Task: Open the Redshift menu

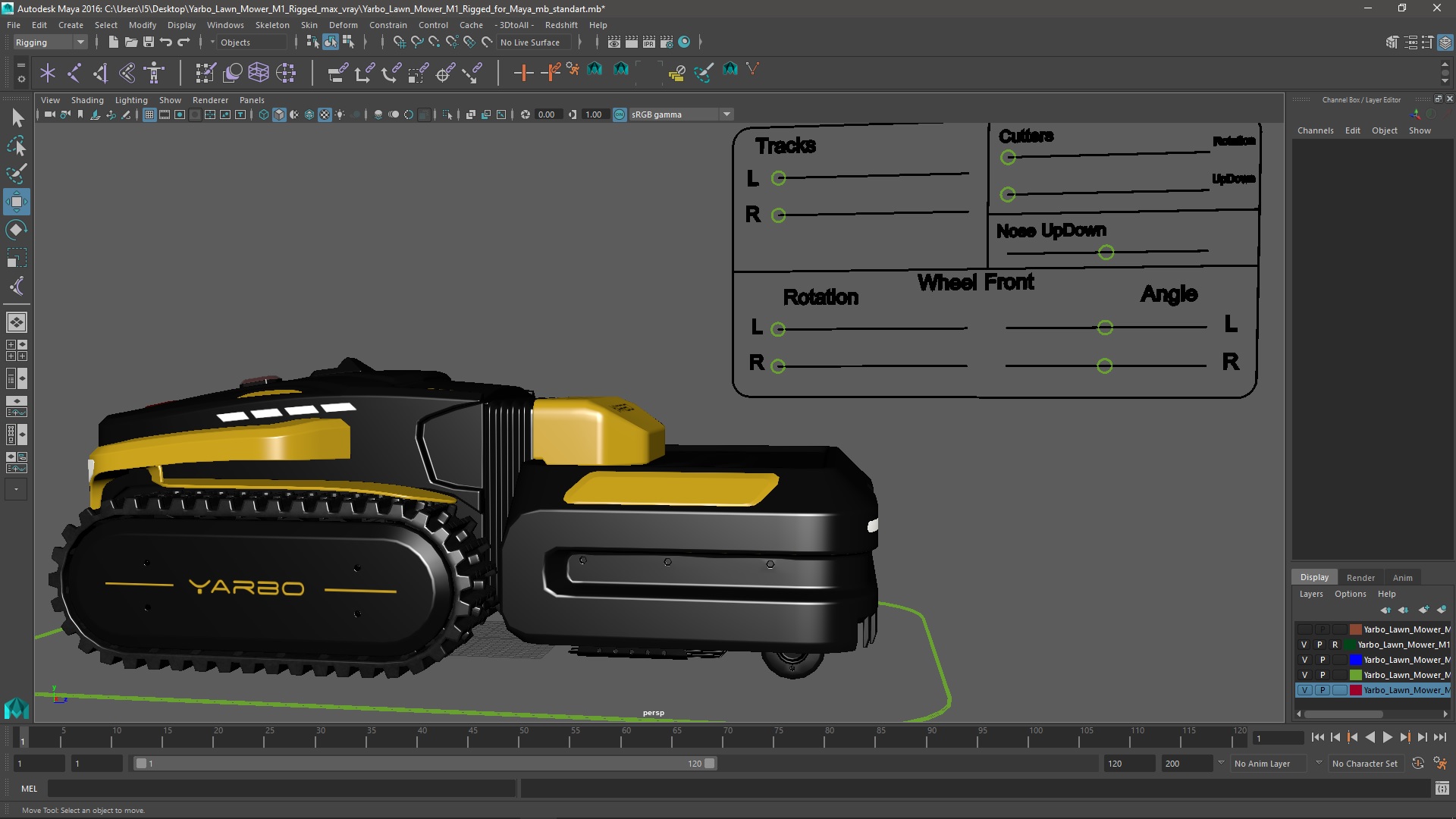Action: (x=561, y=25)
